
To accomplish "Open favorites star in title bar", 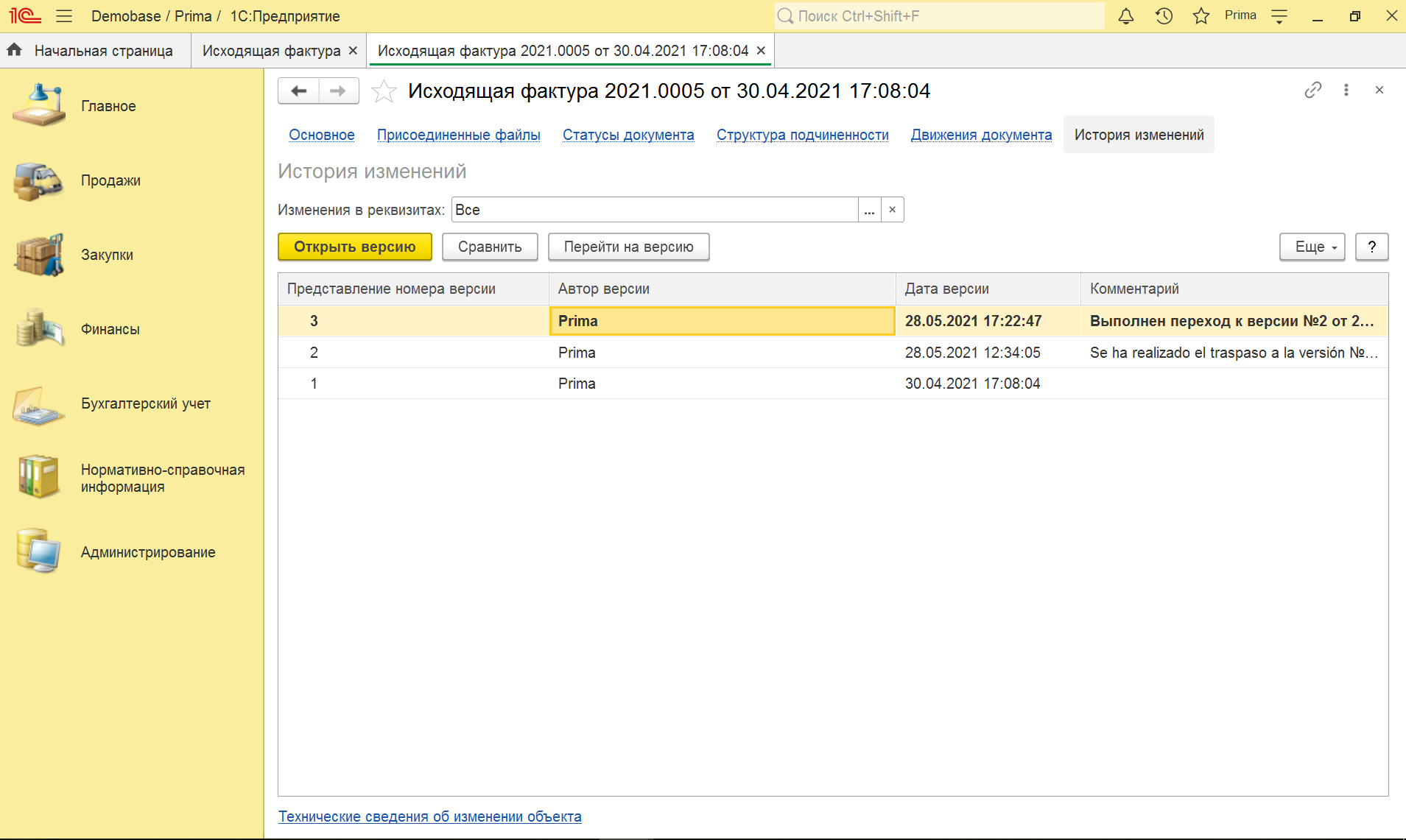I will [x=1201, y=16].
